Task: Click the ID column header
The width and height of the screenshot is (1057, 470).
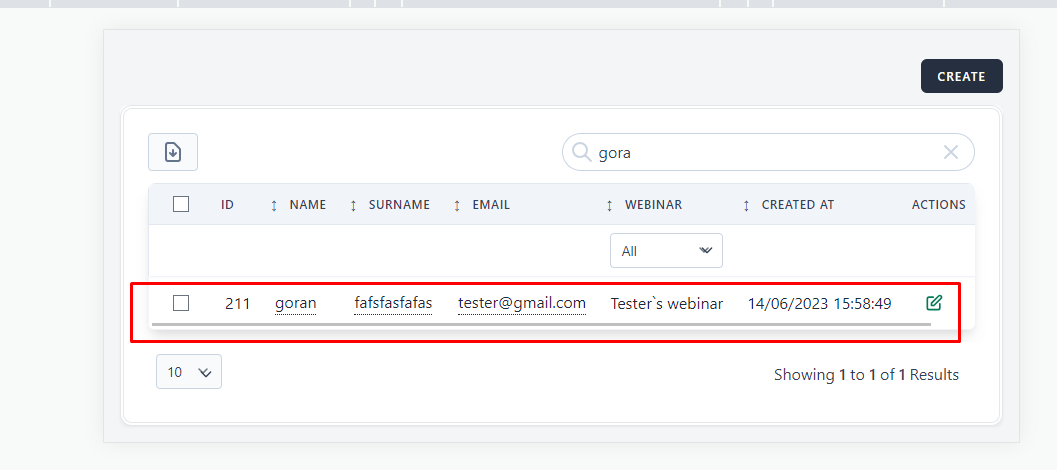Action: coord(228,205)
